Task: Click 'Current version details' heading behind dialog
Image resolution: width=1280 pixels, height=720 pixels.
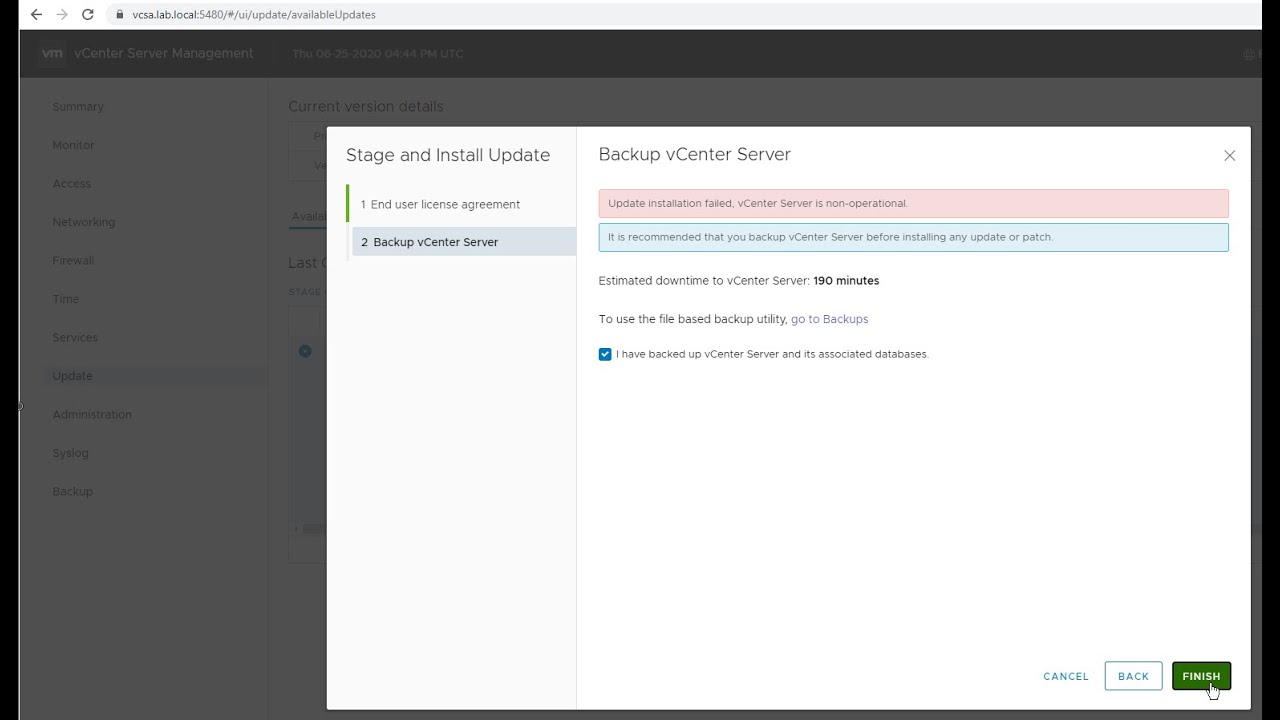Action: point(365,106)
